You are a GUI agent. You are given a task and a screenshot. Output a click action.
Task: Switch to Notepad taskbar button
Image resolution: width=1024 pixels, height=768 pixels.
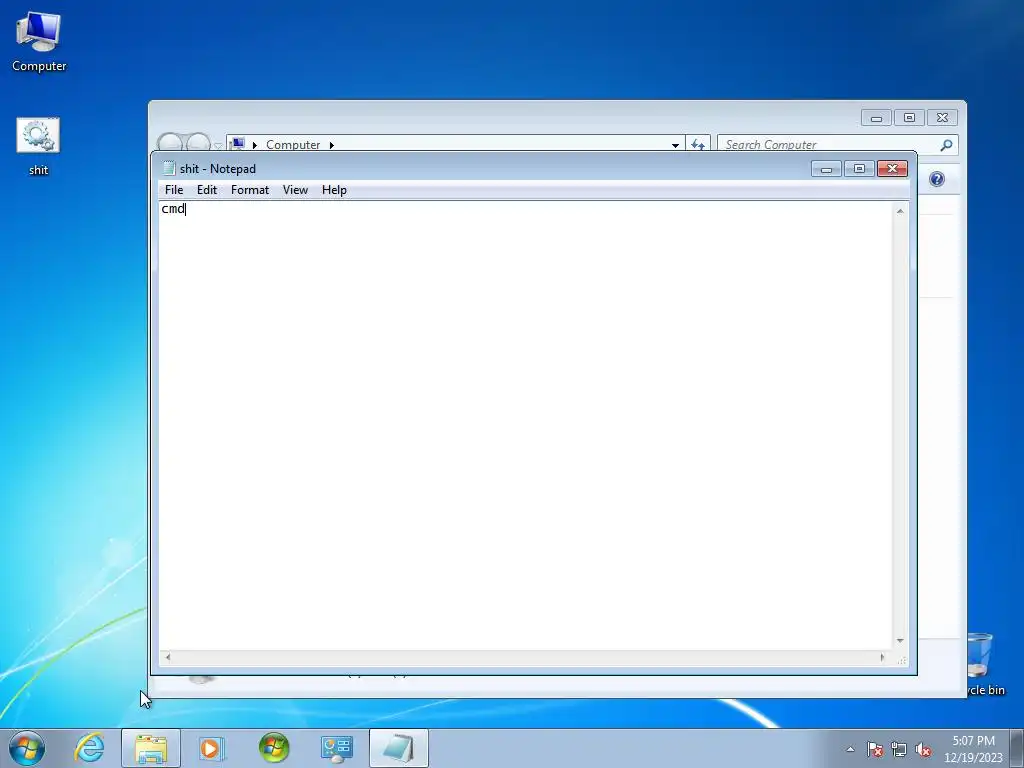click(399, 748)
